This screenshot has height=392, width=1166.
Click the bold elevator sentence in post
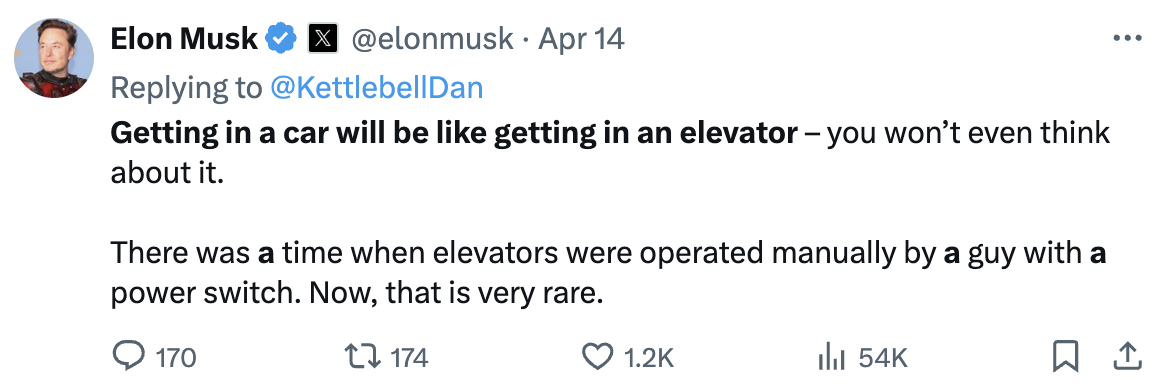[454, 133]
